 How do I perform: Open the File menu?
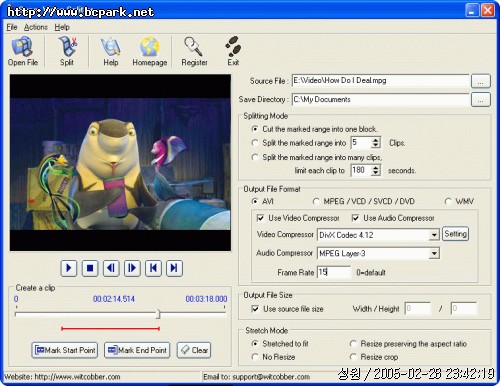[12, 27]
